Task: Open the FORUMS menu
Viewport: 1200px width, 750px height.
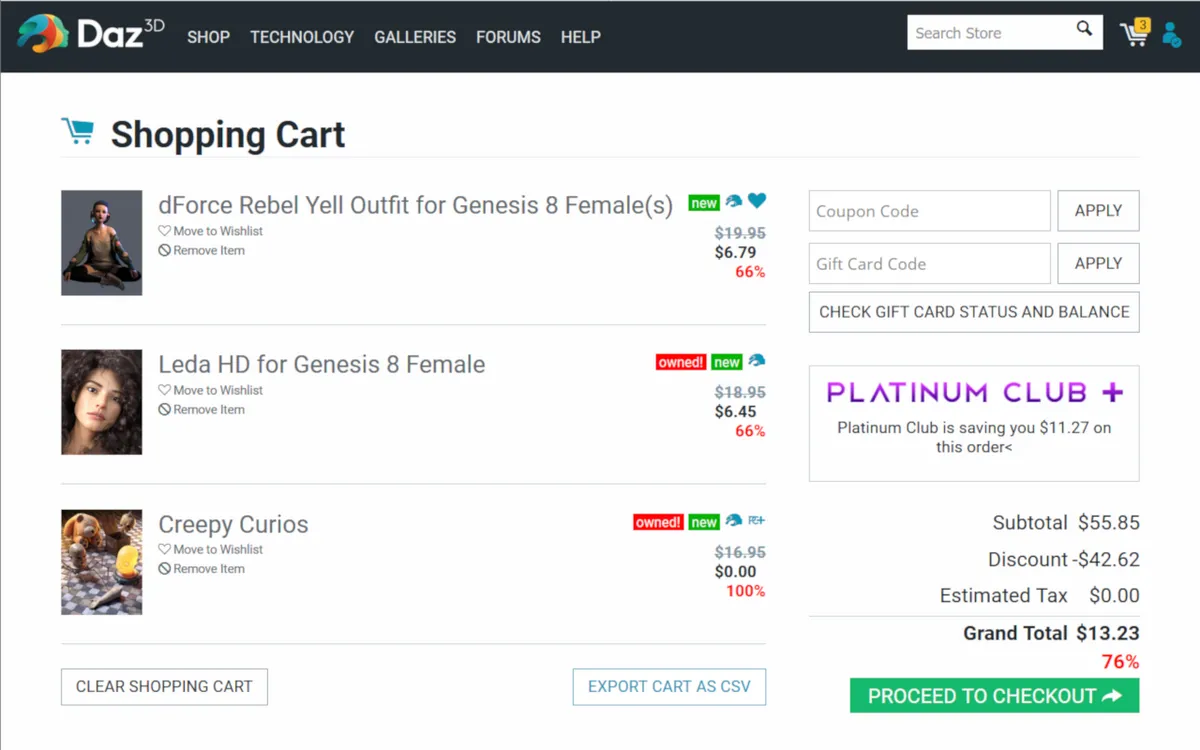Action: click(x=508, y=37)
